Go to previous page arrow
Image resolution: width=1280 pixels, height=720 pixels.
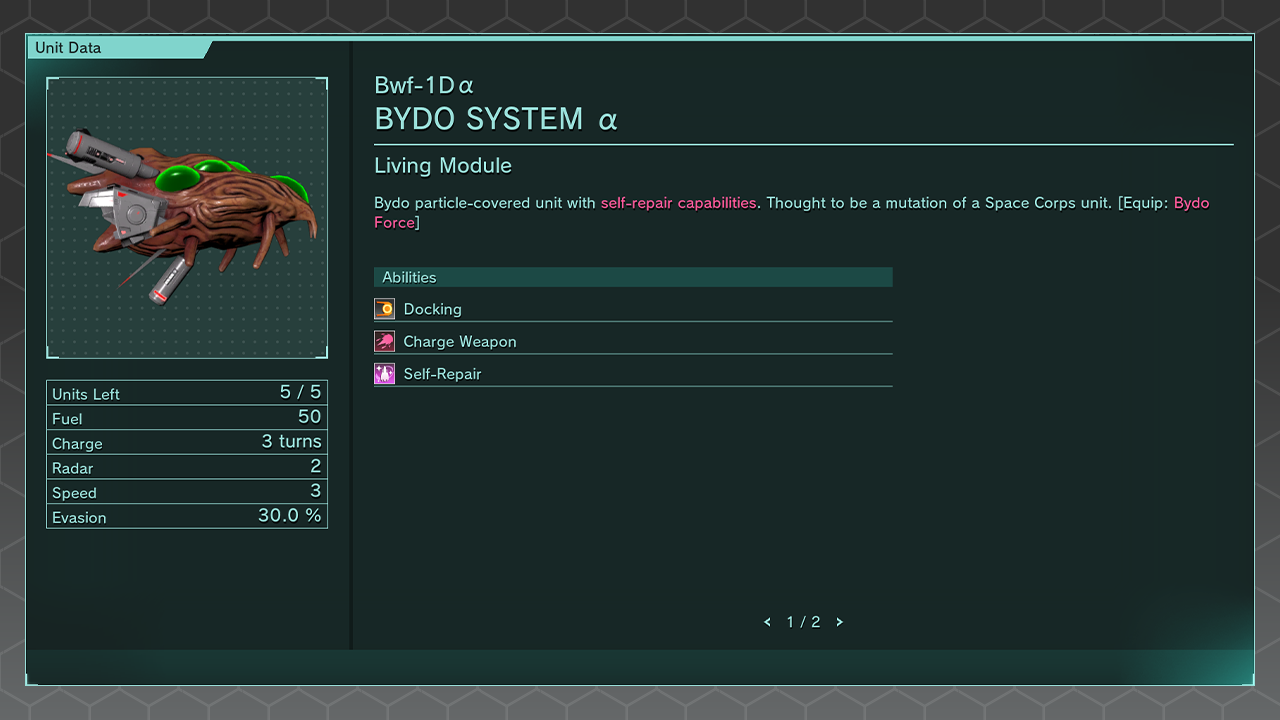click(767, 622)
